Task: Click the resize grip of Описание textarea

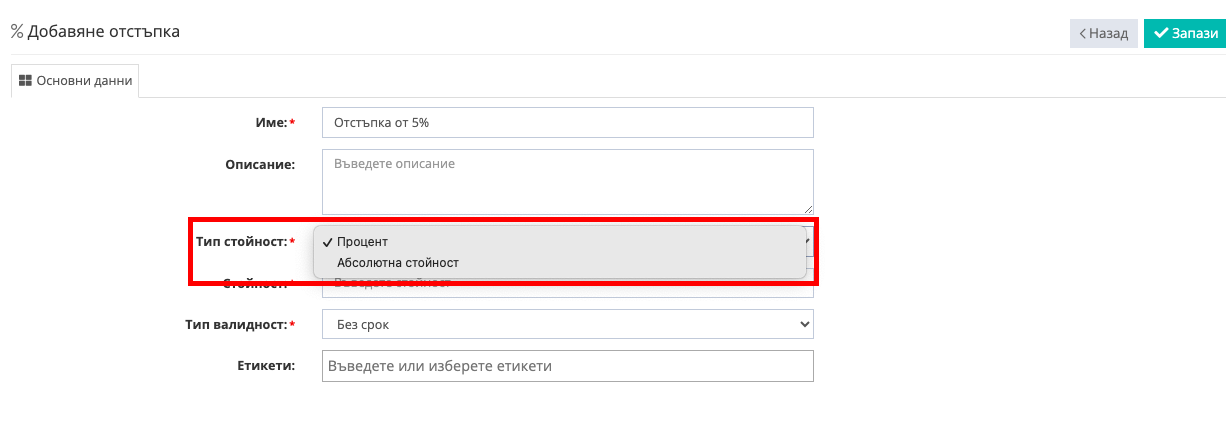Action: pos(807,207)
